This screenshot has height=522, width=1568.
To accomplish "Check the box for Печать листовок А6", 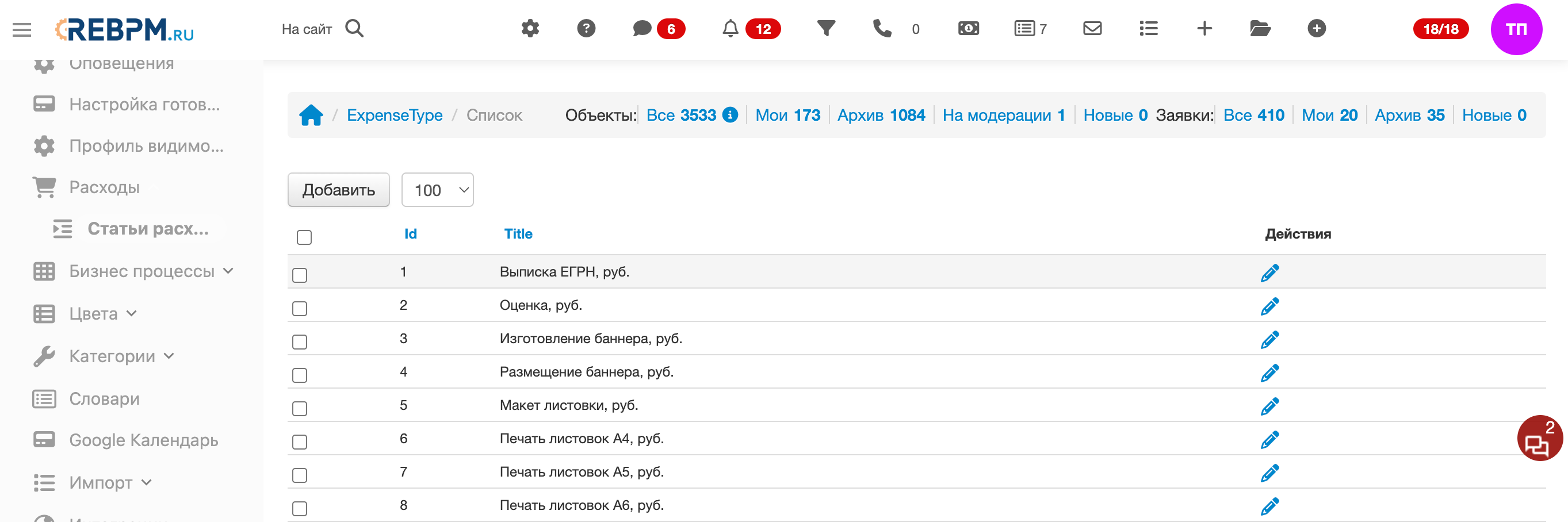I will coord(300,509).
